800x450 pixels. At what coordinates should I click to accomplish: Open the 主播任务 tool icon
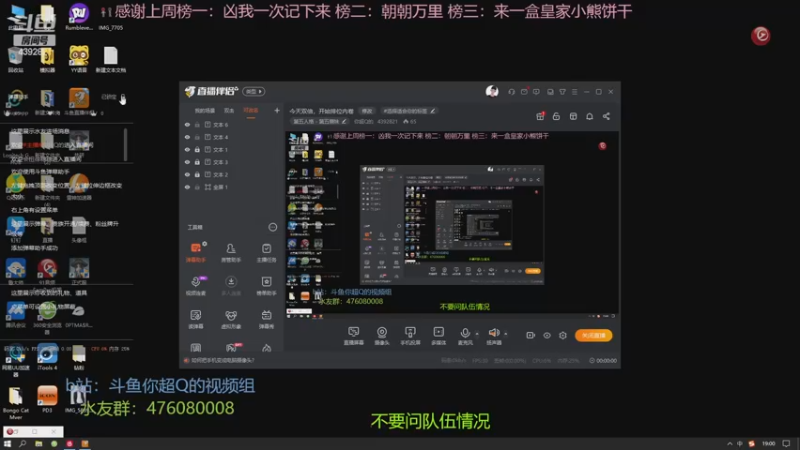[266, 252]
